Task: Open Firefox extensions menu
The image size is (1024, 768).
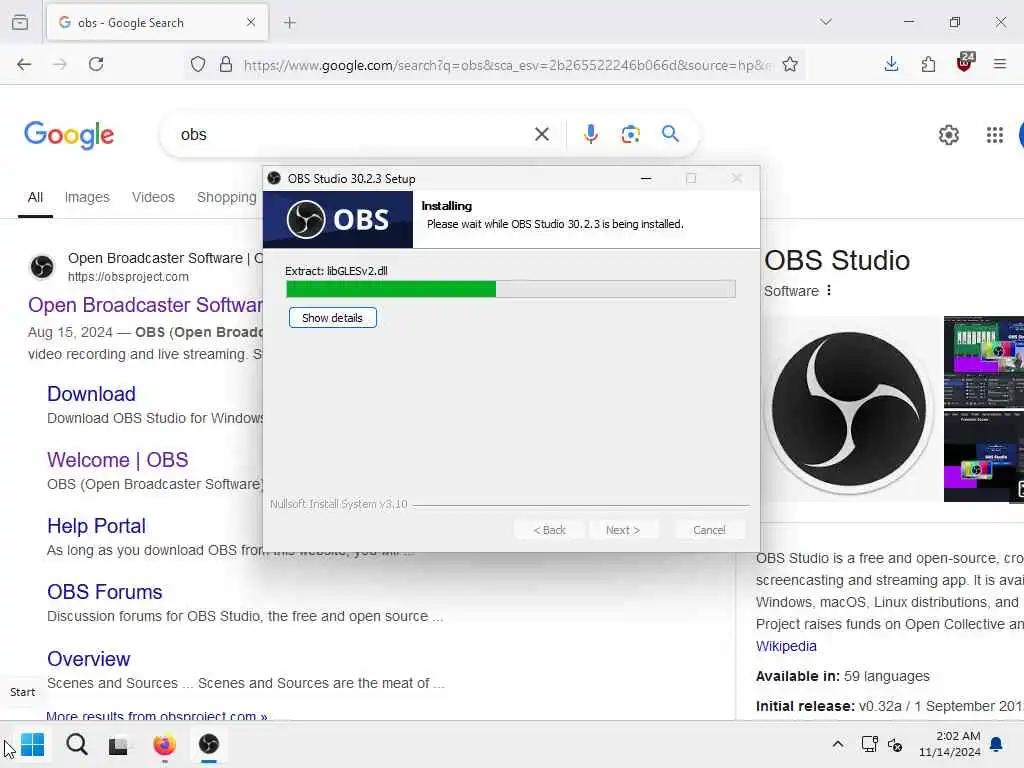Action: click(928, 64)
